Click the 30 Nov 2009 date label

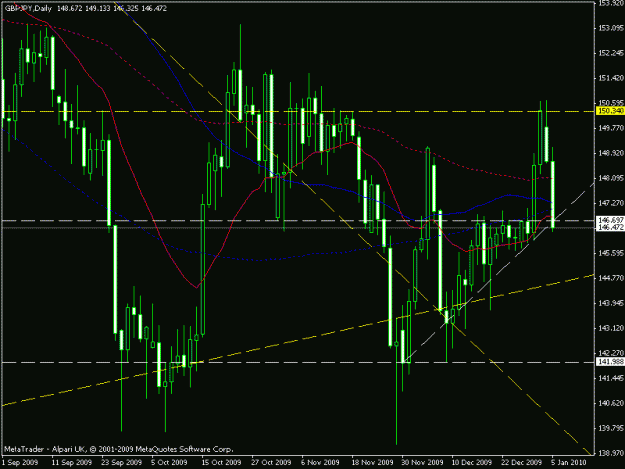click(422, 462)
